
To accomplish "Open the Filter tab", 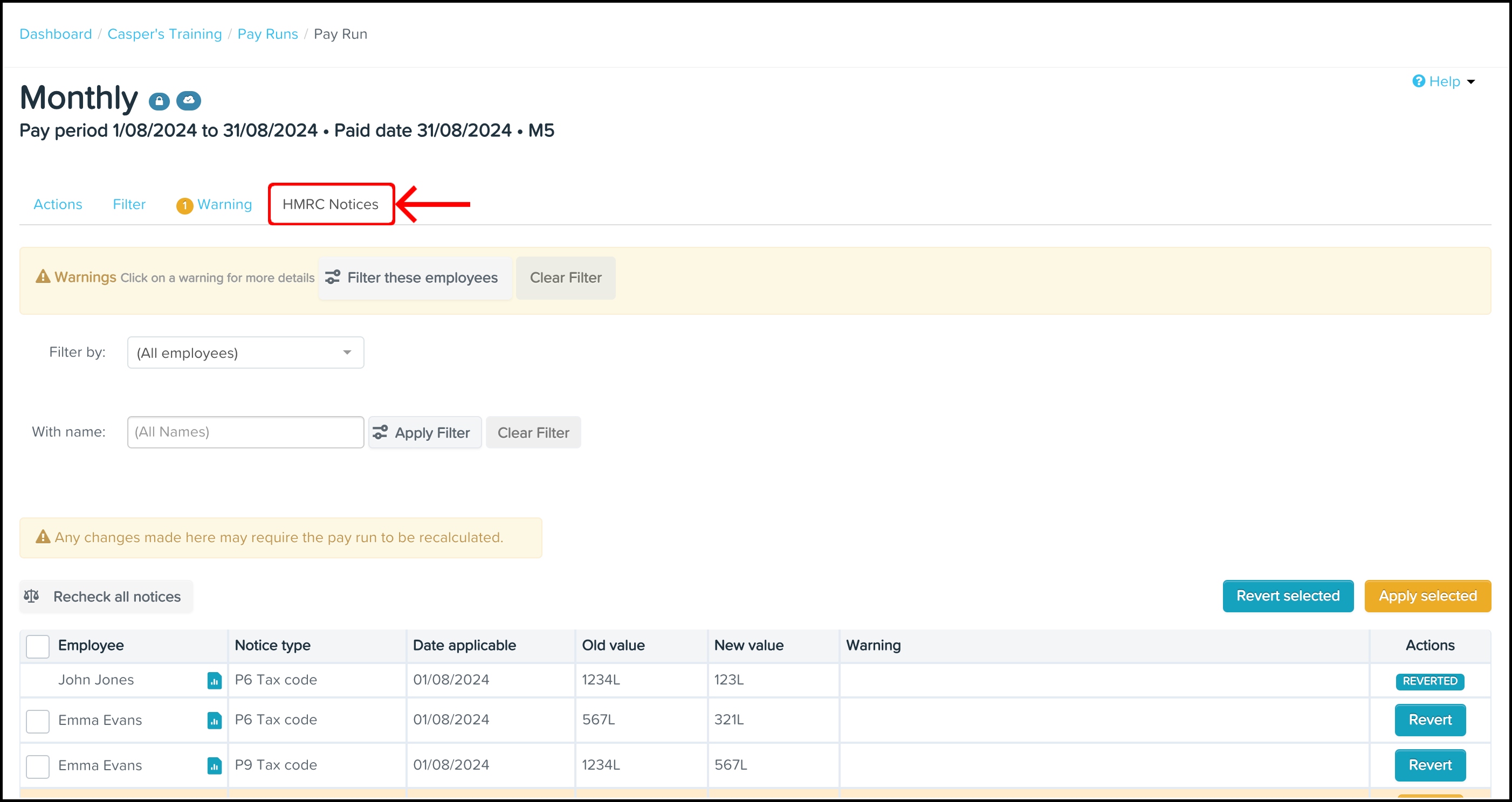I will [x=129, y=204].
